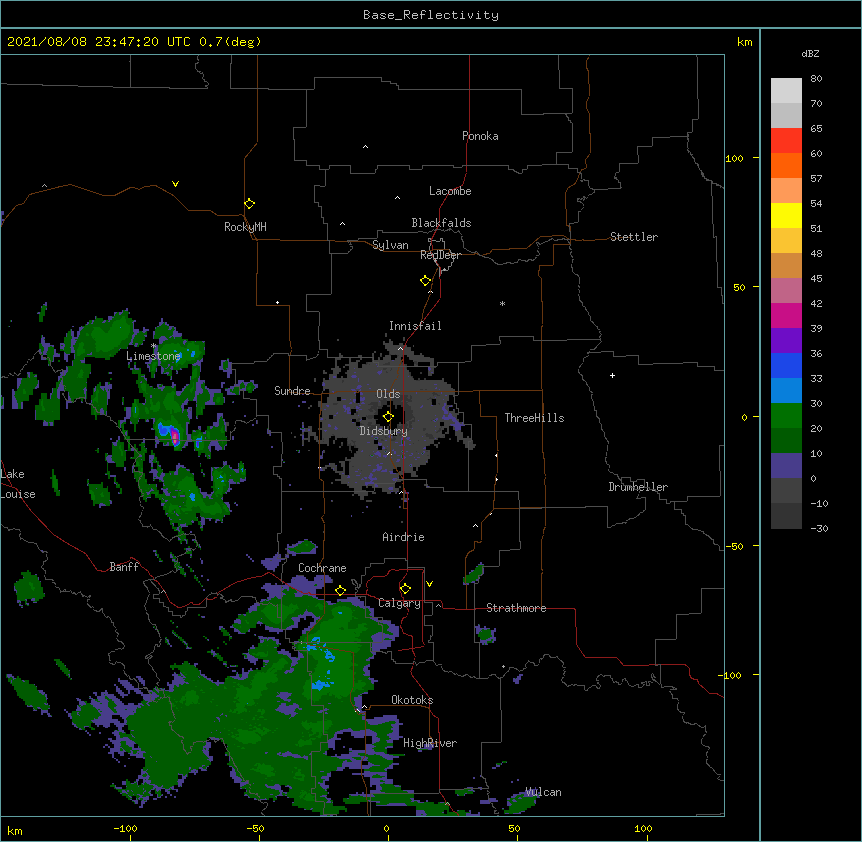Click the yellow V marker northwest of RockyMH
The image size is (862, 842).
[x=175, y=184]
